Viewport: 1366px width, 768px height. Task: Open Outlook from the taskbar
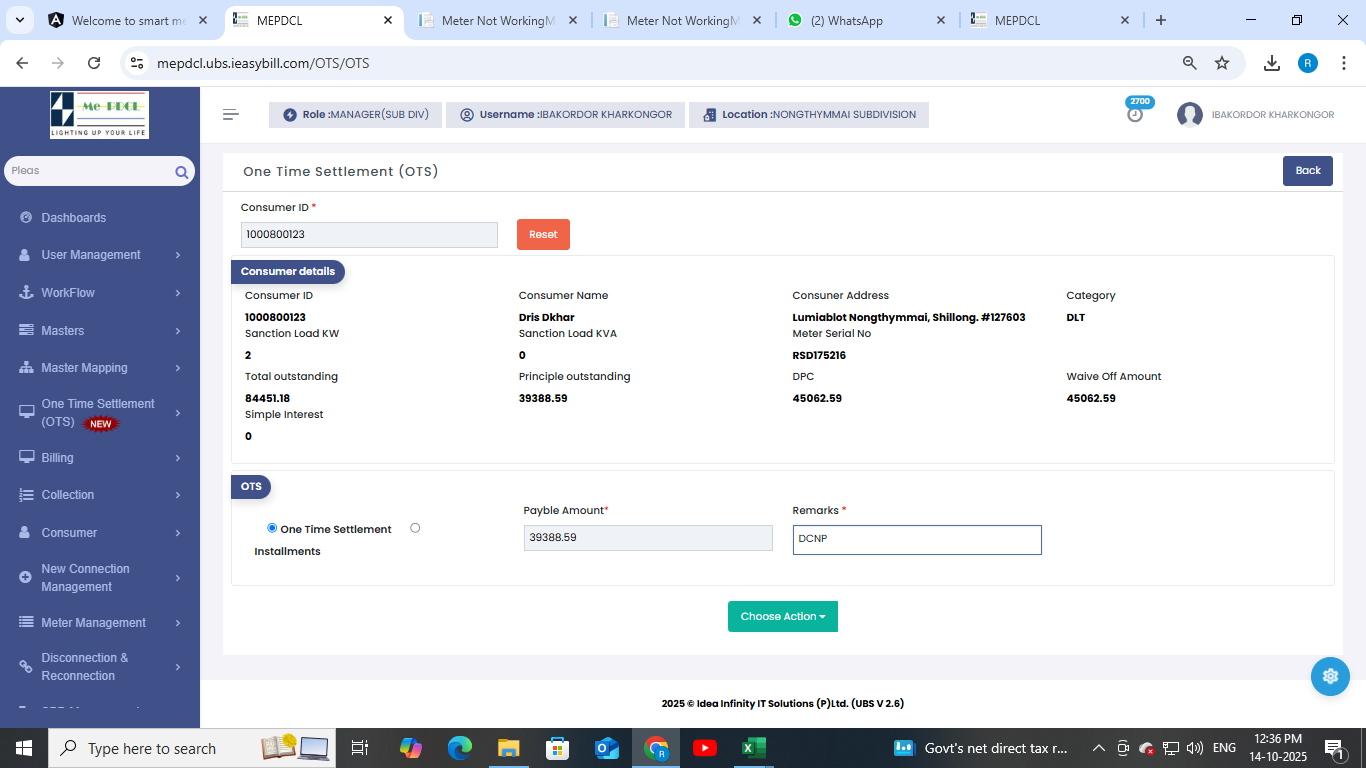click(x=607, y=748)
